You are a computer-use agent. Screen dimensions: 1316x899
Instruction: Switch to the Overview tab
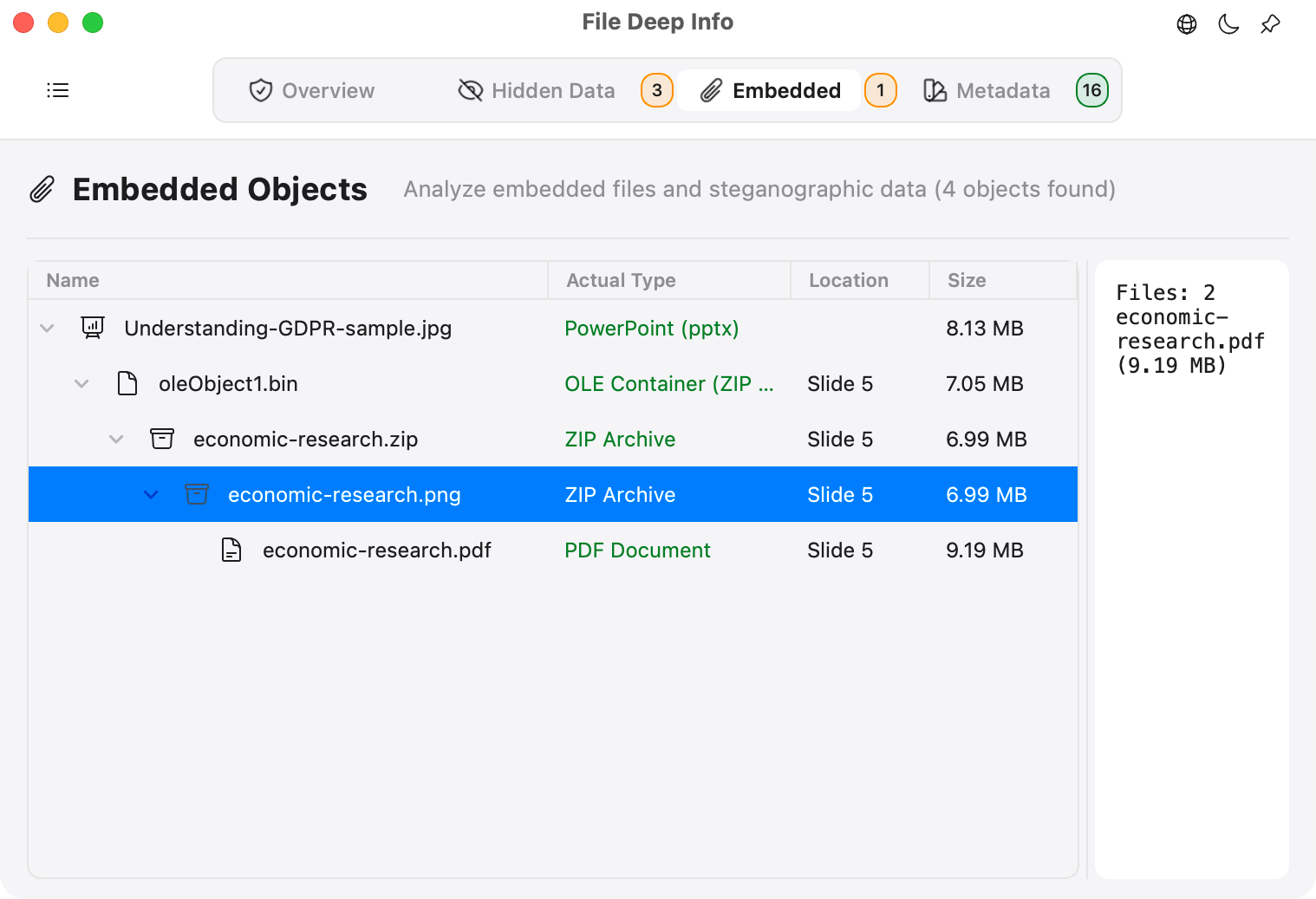(x=312, y=90)
